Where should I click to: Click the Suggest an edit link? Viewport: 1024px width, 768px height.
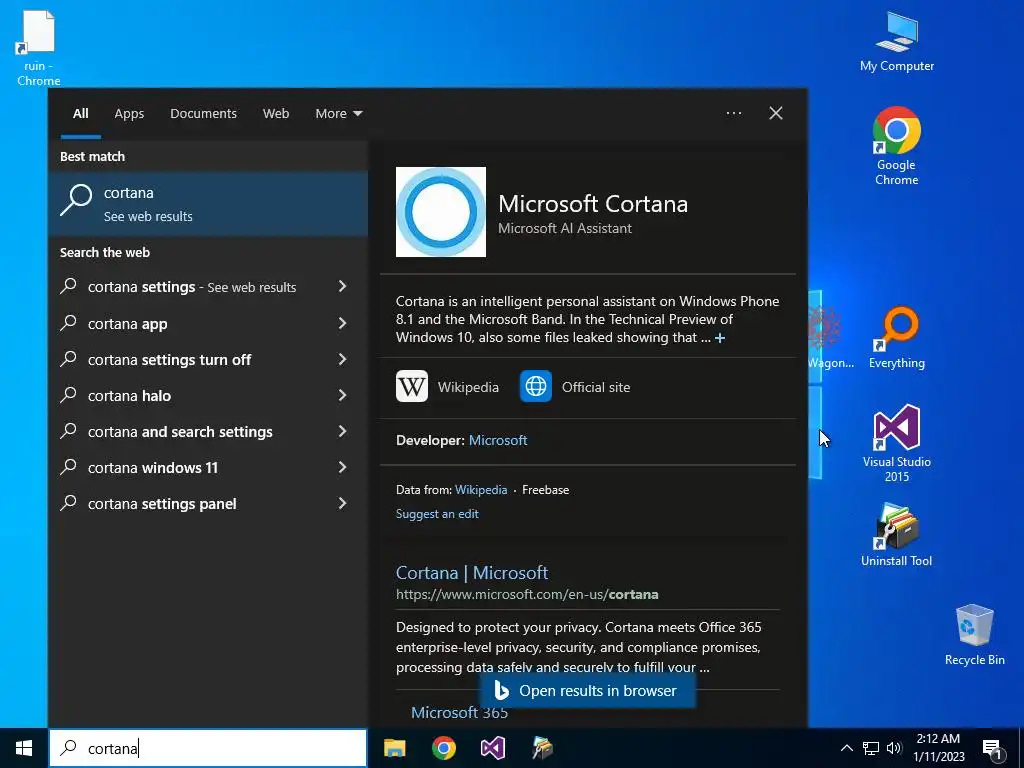[x=437, y=514]
